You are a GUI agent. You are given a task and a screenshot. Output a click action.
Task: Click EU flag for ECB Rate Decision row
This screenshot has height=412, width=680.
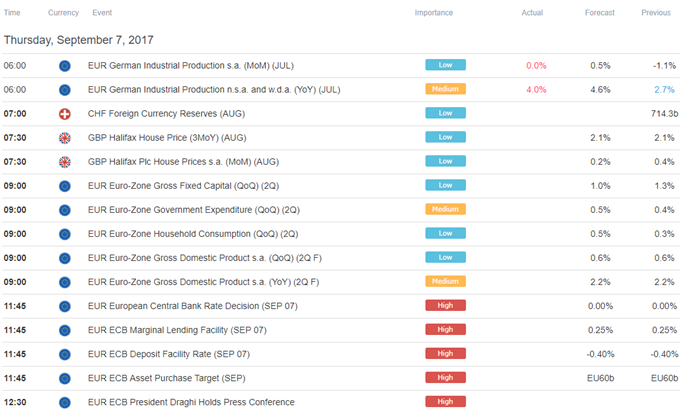pyautogui.click(x=65, y=307)
